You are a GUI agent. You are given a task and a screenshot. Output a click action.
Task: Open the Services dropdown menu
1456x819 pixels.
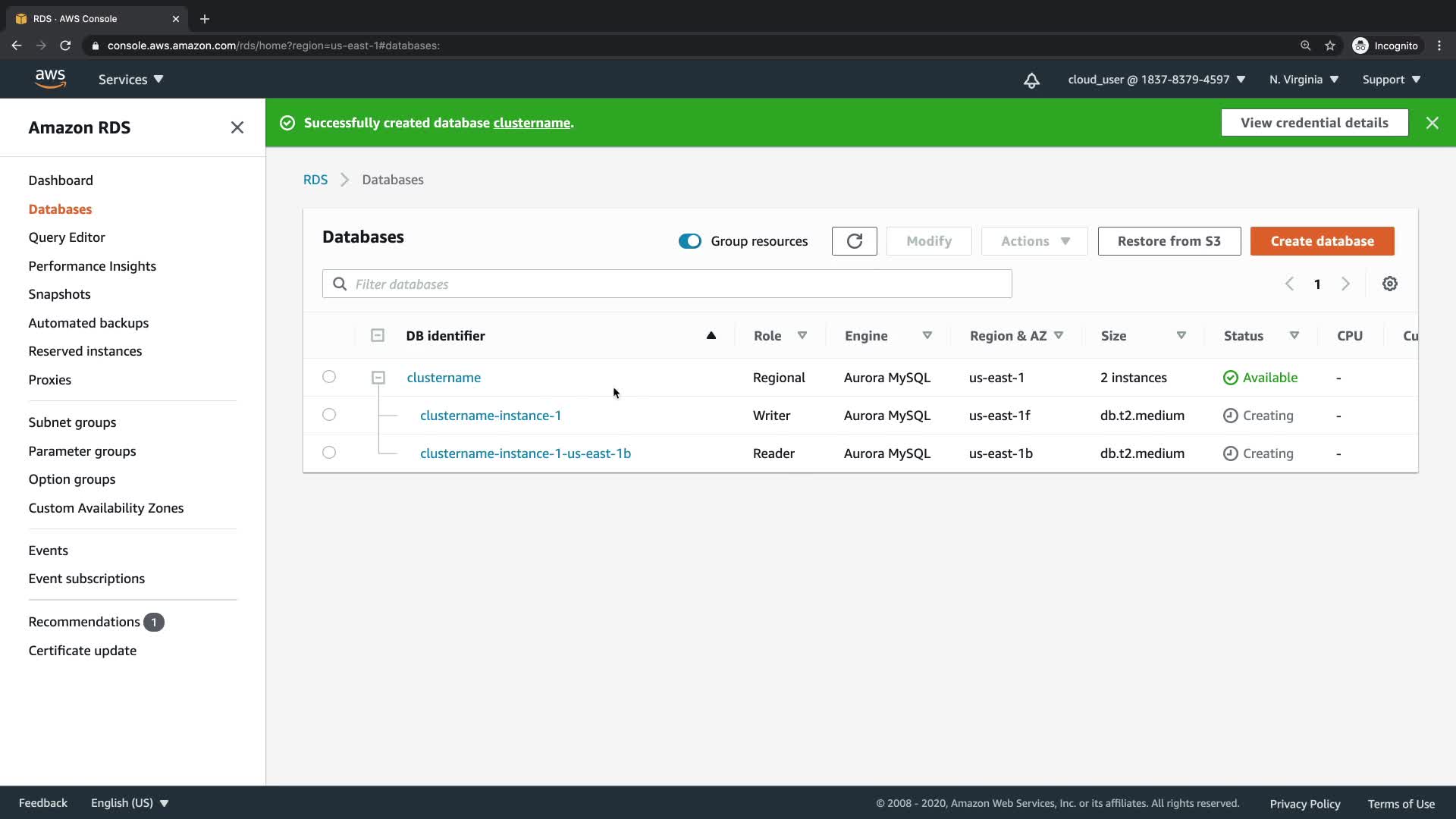(130, 80)
